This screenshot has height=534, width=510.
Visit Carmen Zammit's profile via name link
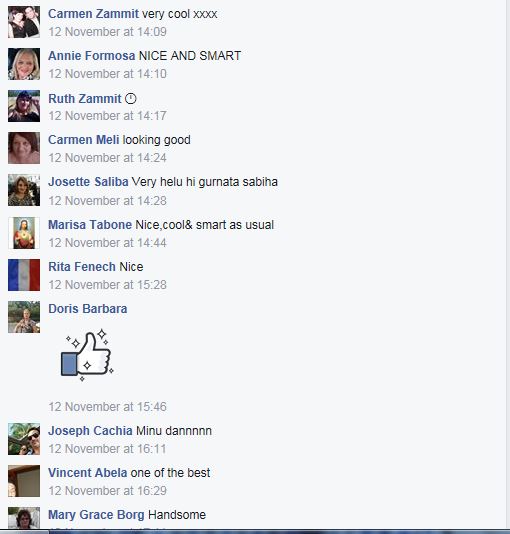(93, 14)
